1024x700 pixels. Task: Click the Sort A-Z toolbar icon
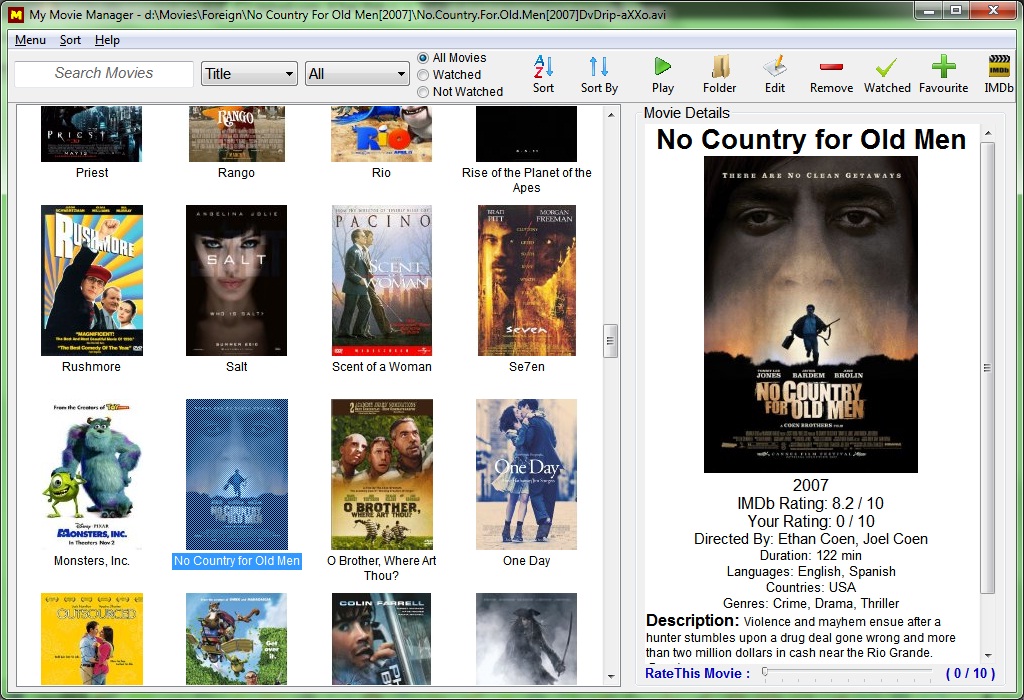(543, 67)
